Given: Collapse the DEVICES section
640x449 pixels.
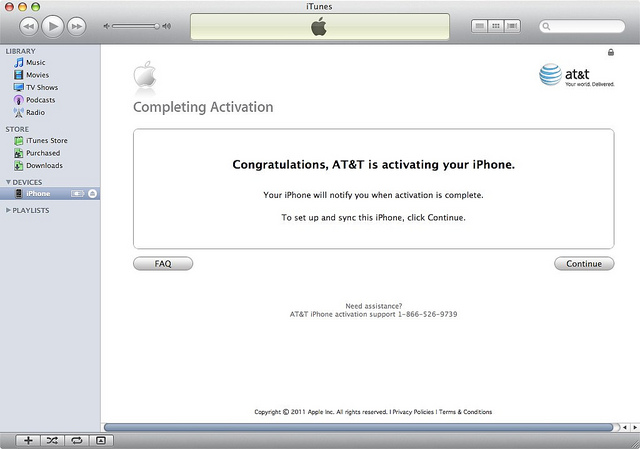Looking at the screenshot, I should [8, 182].
